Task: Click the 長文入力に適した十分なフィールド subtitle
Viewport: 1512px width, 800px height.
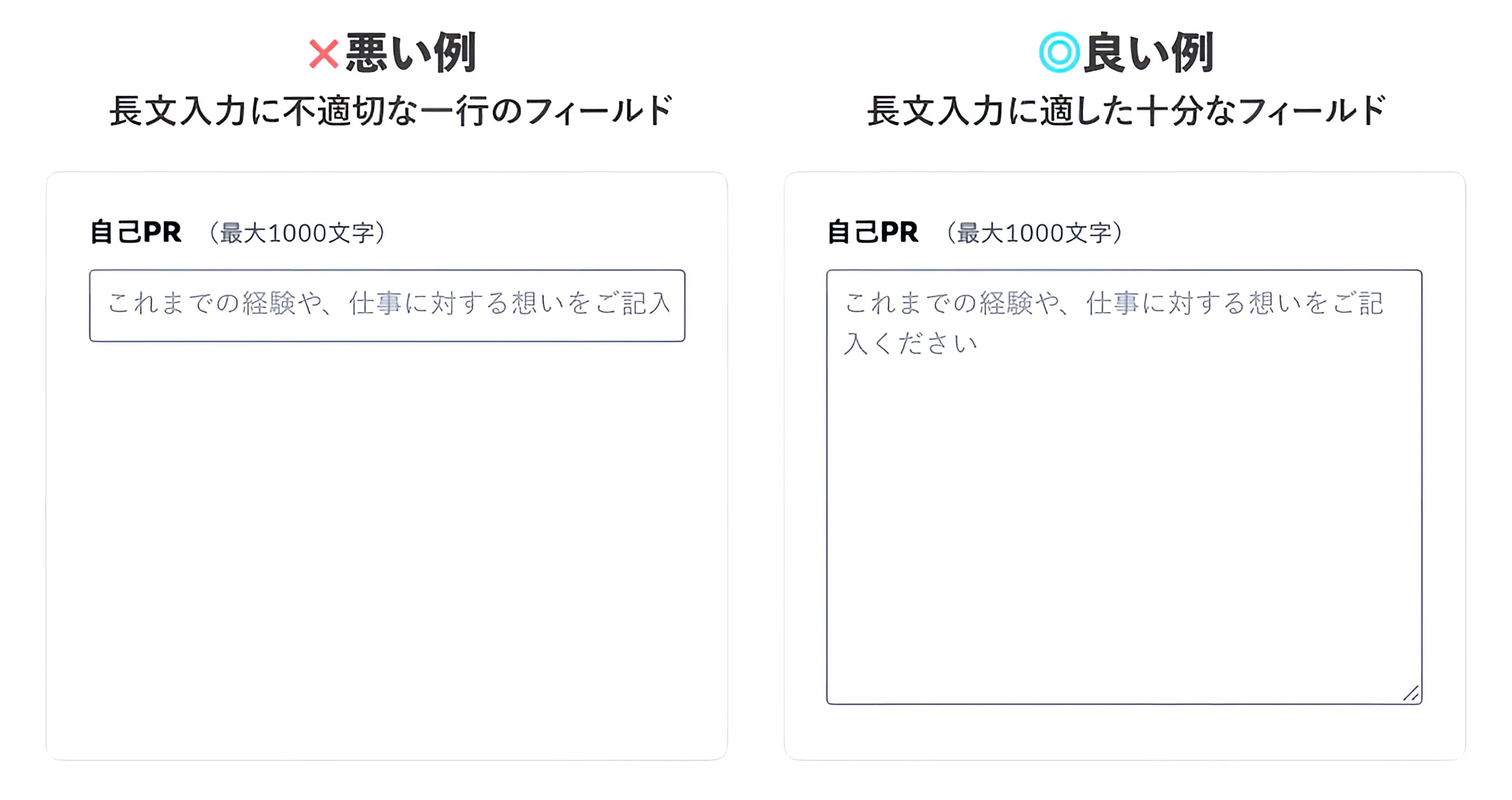Action: [x=1126, y=110]
